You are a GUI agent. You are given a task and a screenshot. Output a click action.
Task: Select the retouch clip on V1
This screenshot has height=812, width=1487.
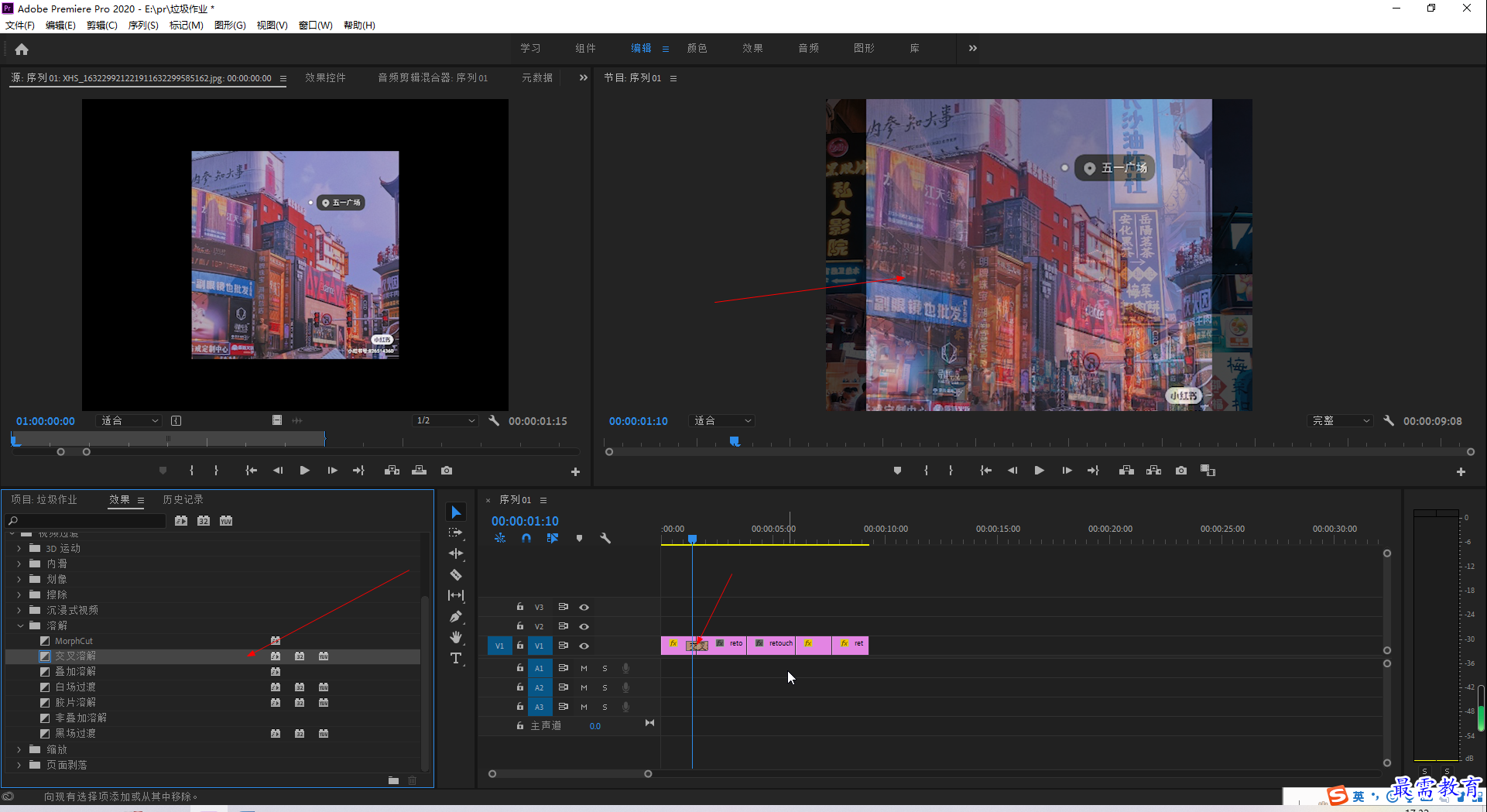pos(772,645)
